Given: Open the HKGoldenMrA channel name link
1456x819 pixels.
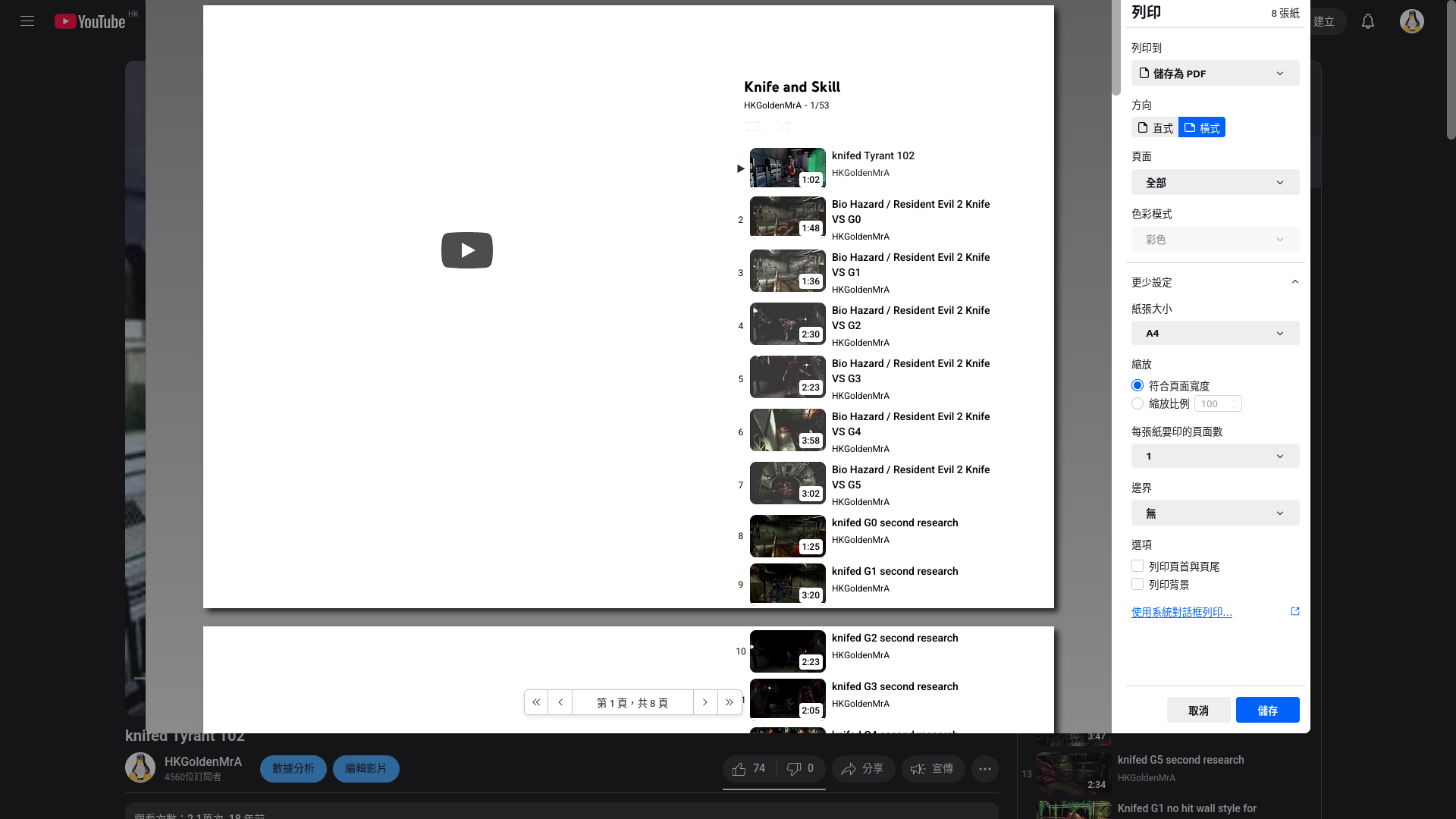Looking at the screenshot, I should tap(203, 761).
